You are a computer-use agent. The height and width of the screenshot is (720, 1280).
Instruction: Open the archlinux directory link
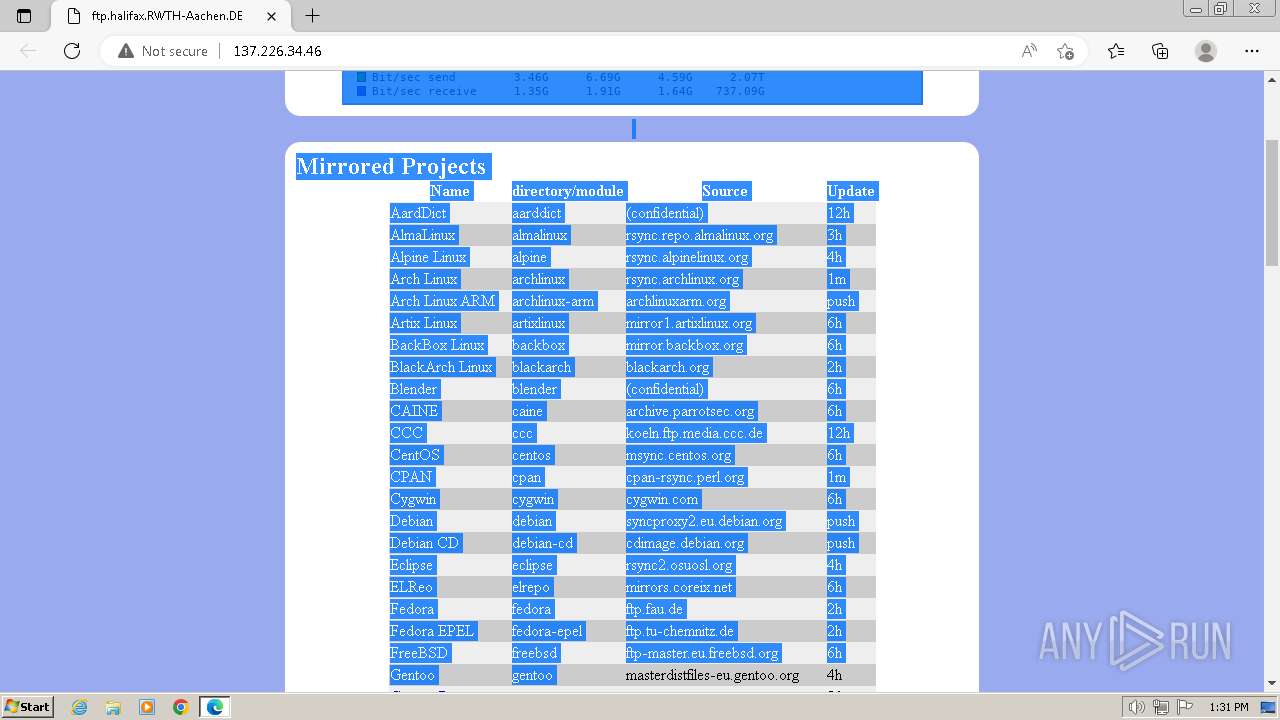click(x=539, y=279)
